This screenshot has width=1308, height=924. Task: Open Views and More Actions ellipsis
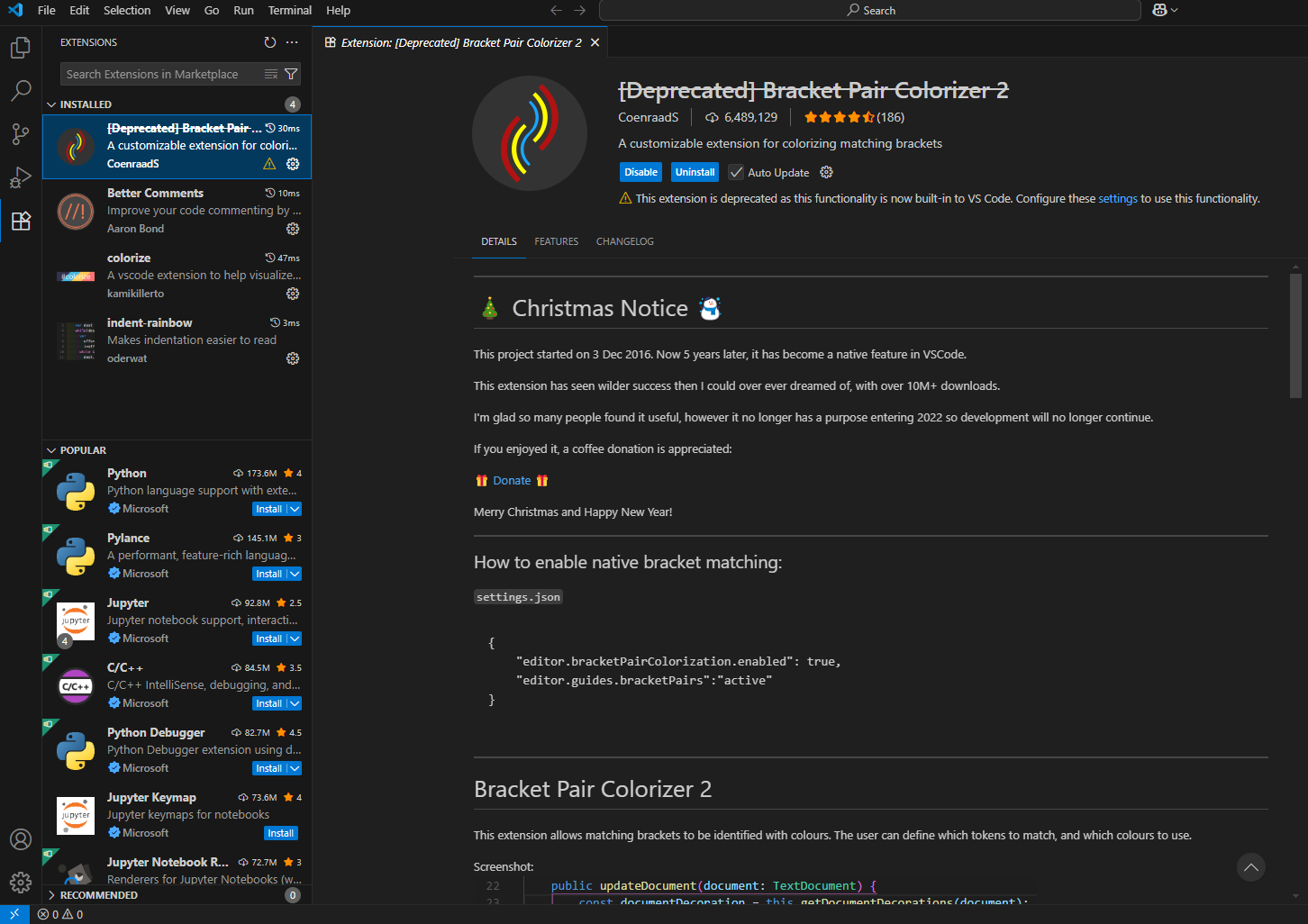pyautogui.click(x=292, y=42)
